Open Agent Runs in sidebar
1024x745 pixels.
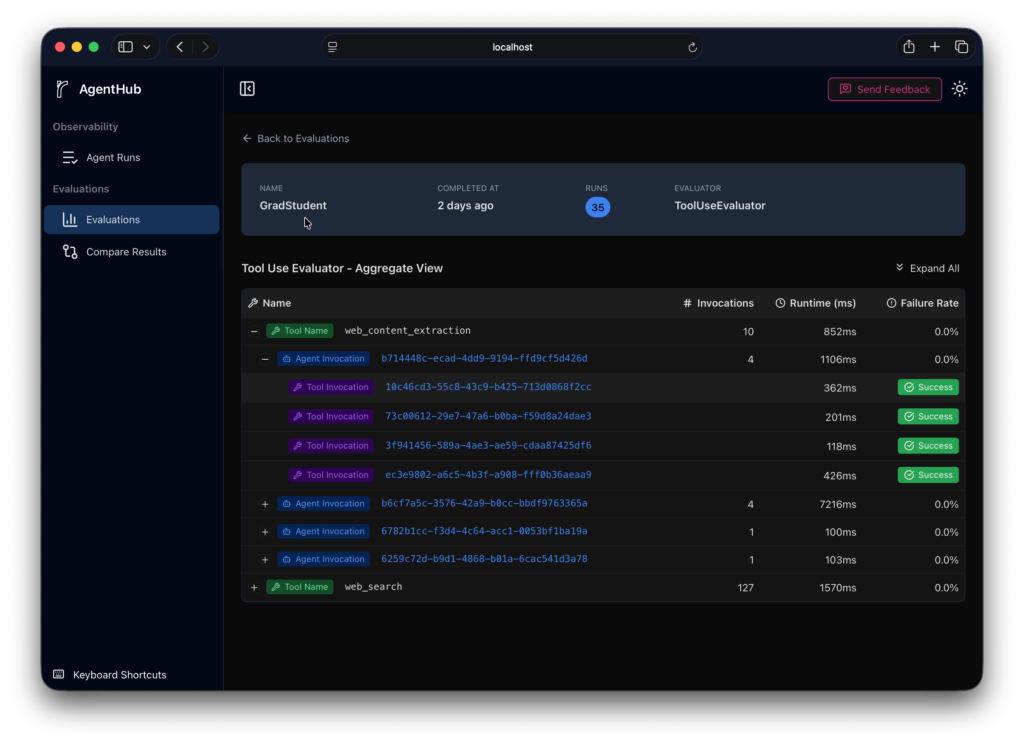pos(112,158)
